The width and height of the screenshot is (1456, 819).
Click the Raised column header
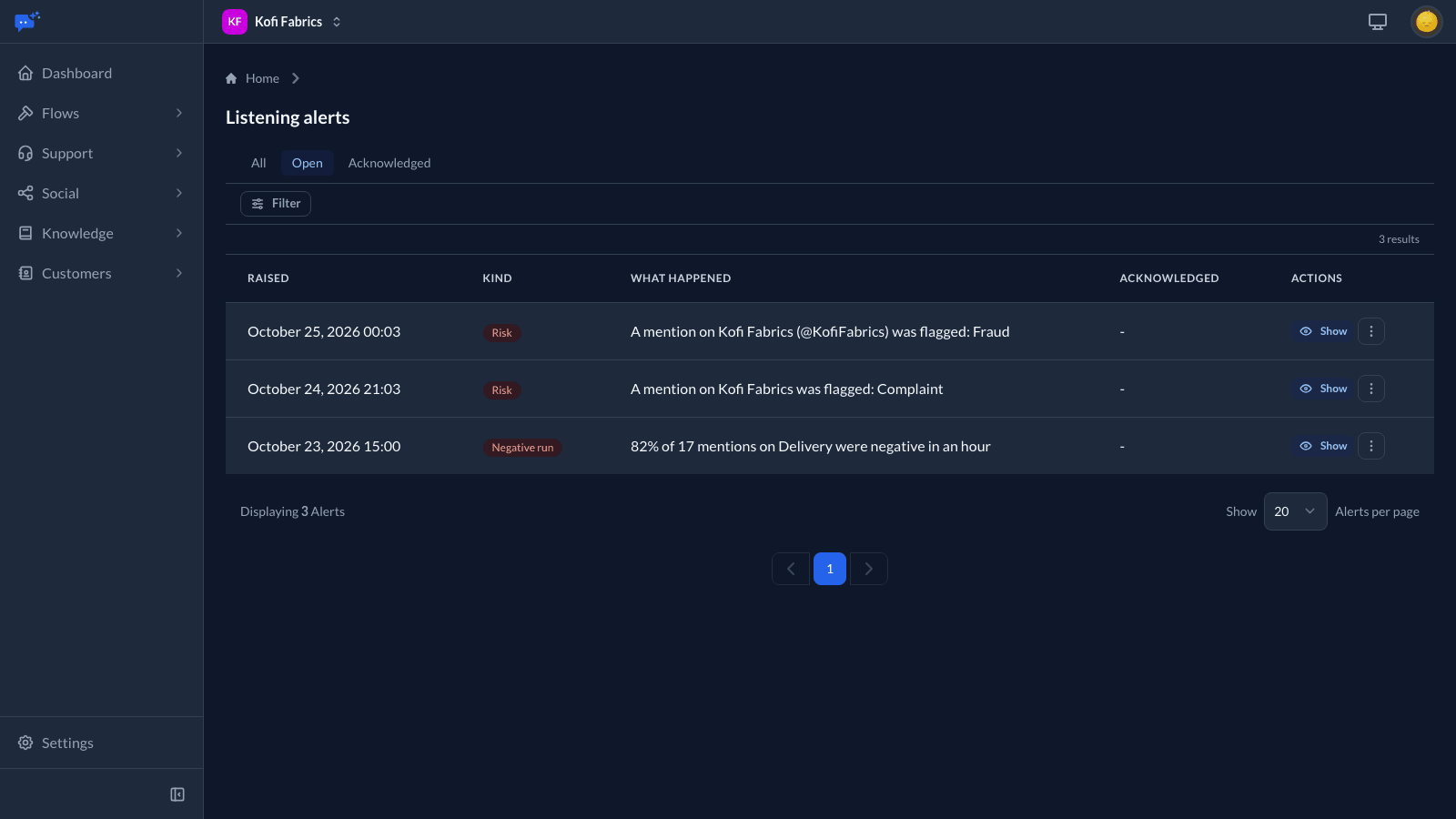pyautogui.click(x=268, y=278)
